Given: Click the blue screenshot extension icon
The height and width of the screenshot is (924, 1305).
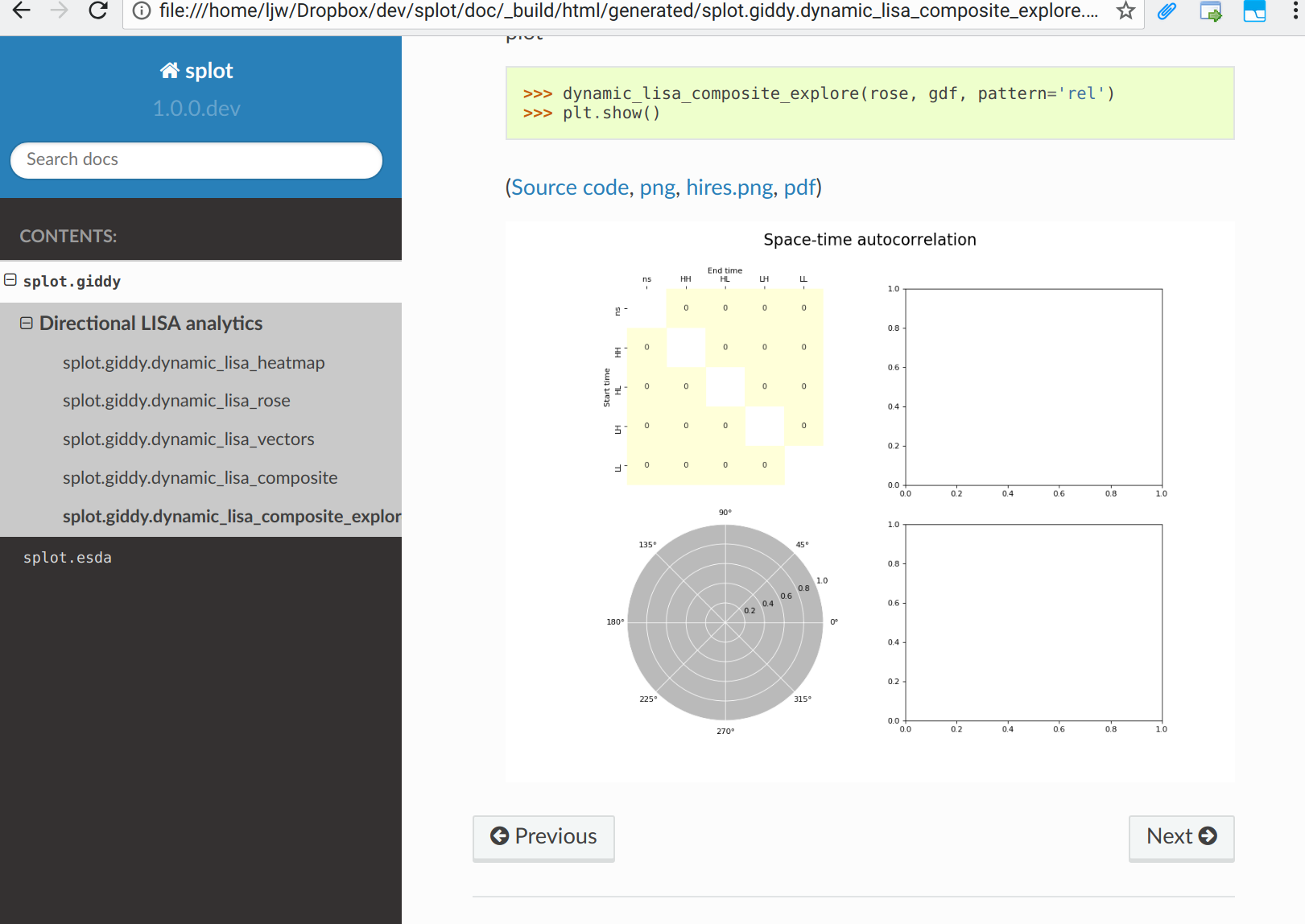Looking at the screenshot, I should (1254, 11).
